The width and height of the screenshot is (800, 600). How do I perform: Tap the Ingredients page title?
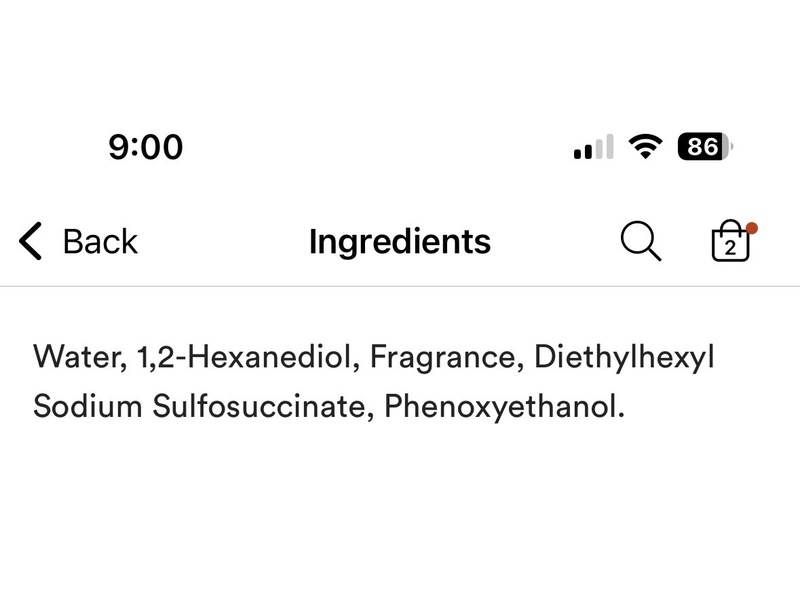(x=399, y=241)
